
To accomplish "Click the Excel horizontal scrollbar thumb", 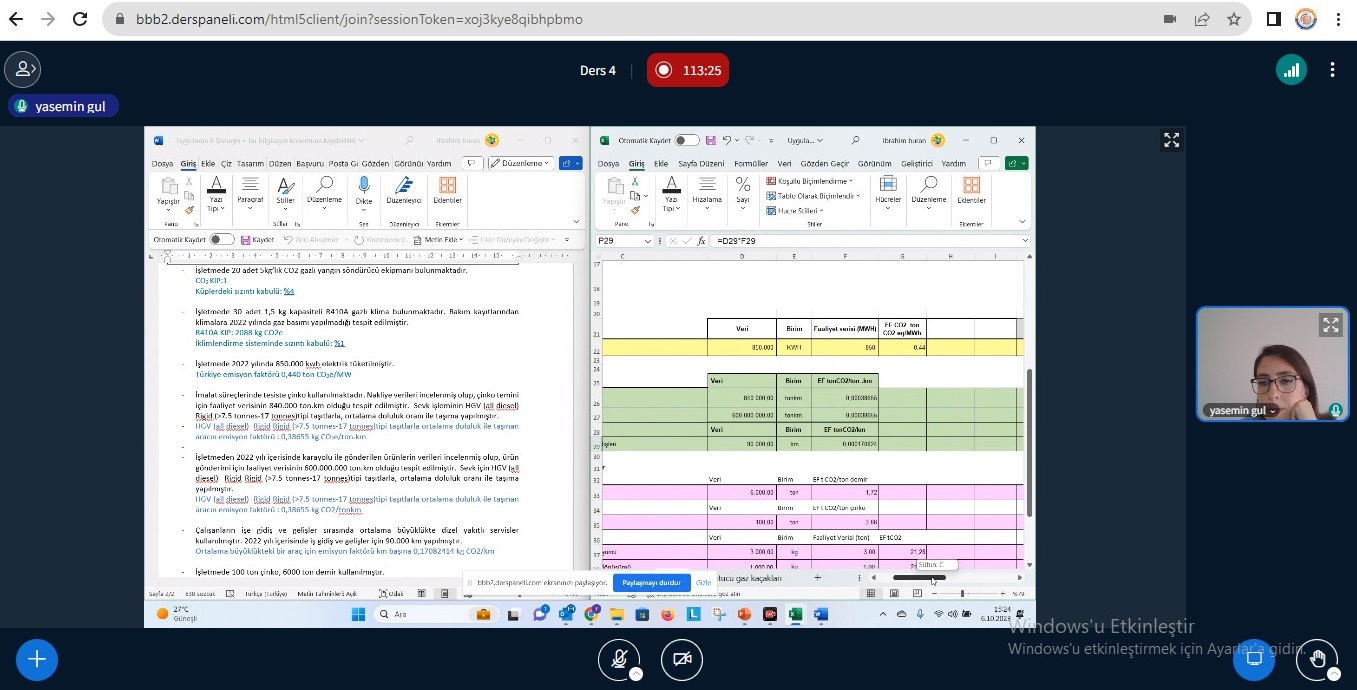I will pyautogui.click(x=918, y=578).
